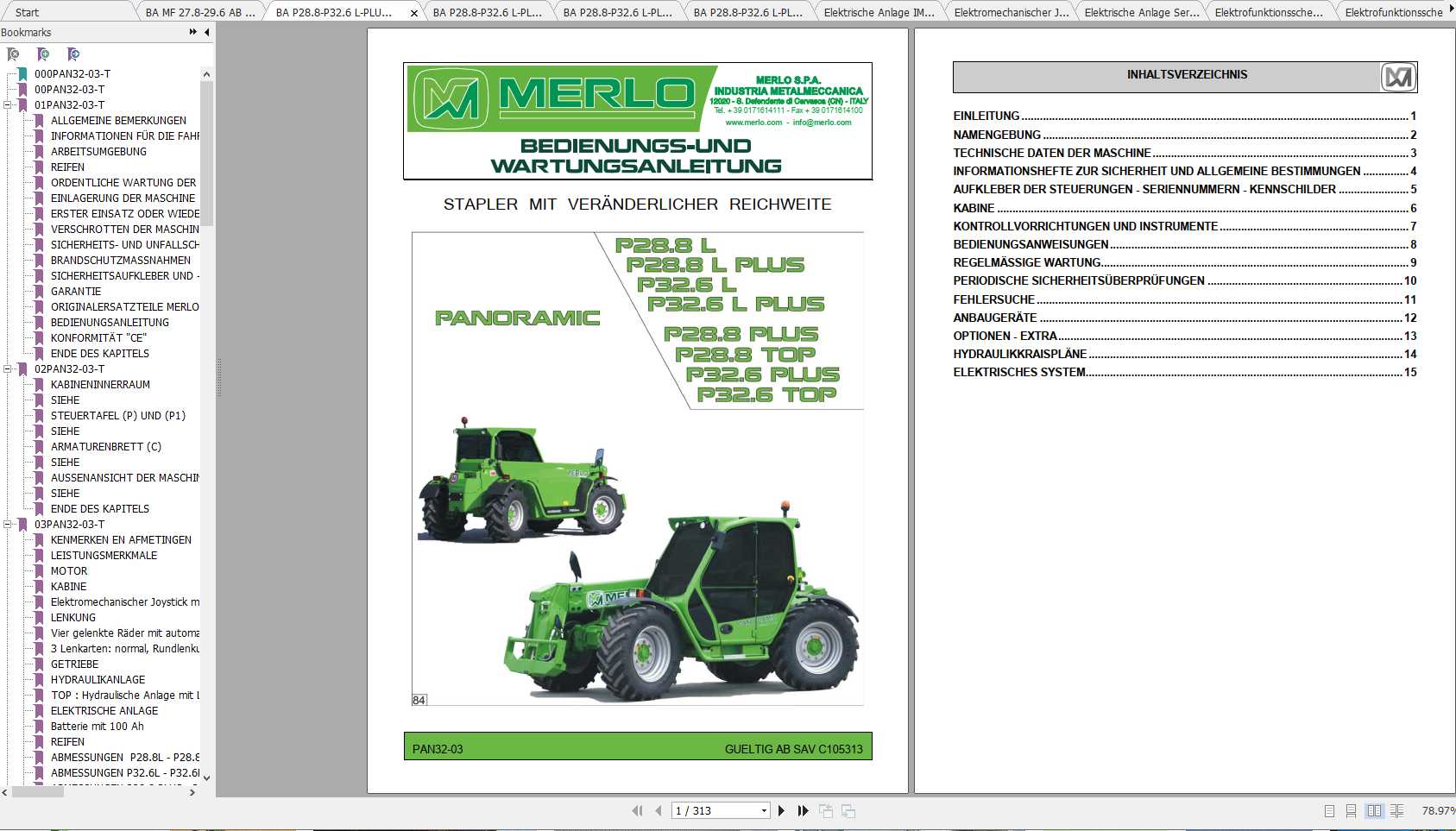Open HYDRAULIKKRAISPLÄNE contents entry
Screen dimensions: 1456x831
click(1184, 354)
